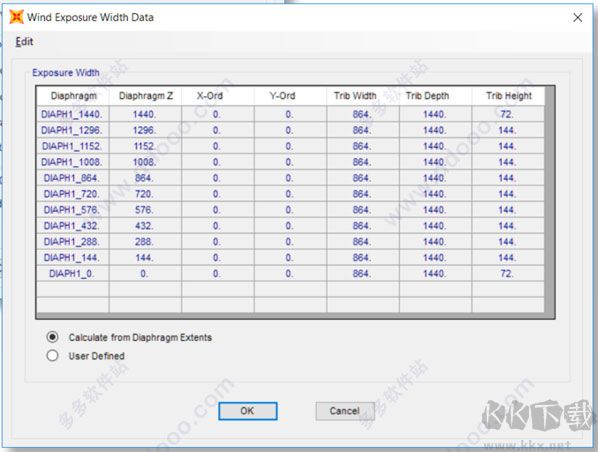Click X-Ord 0. in DIAPH1_1152. row
The width and height of the screenshot is (598, 452).
[218, 146]
